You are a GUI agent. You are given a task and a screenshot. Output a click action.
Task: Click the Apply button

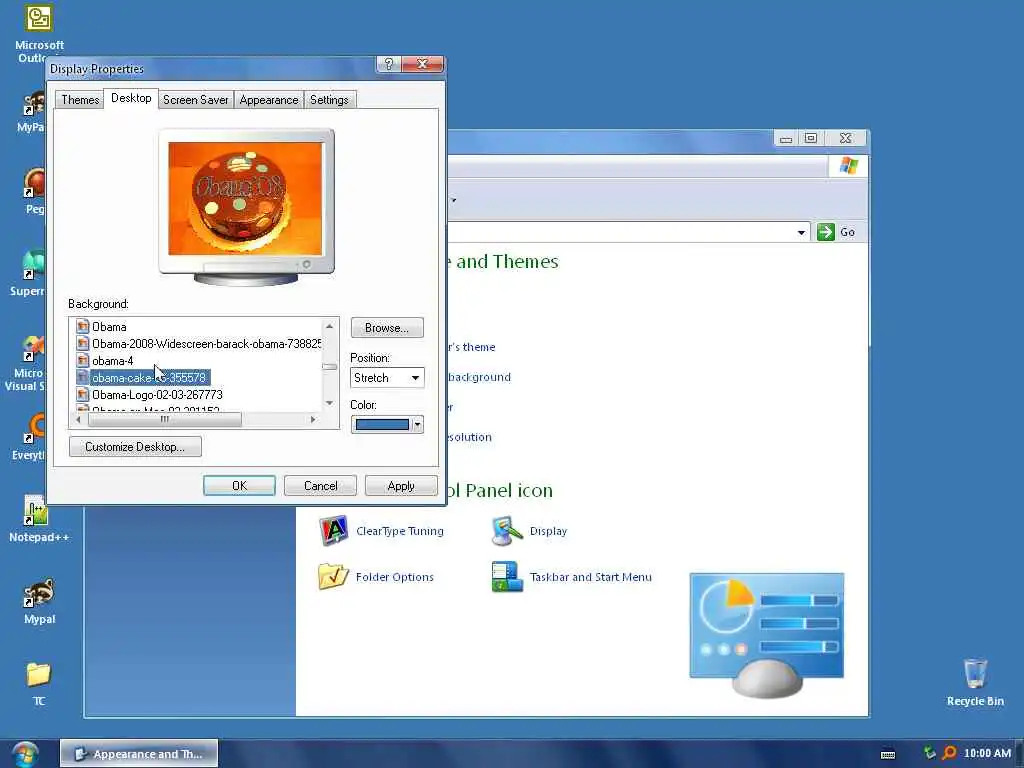click(x=401, y=485)
